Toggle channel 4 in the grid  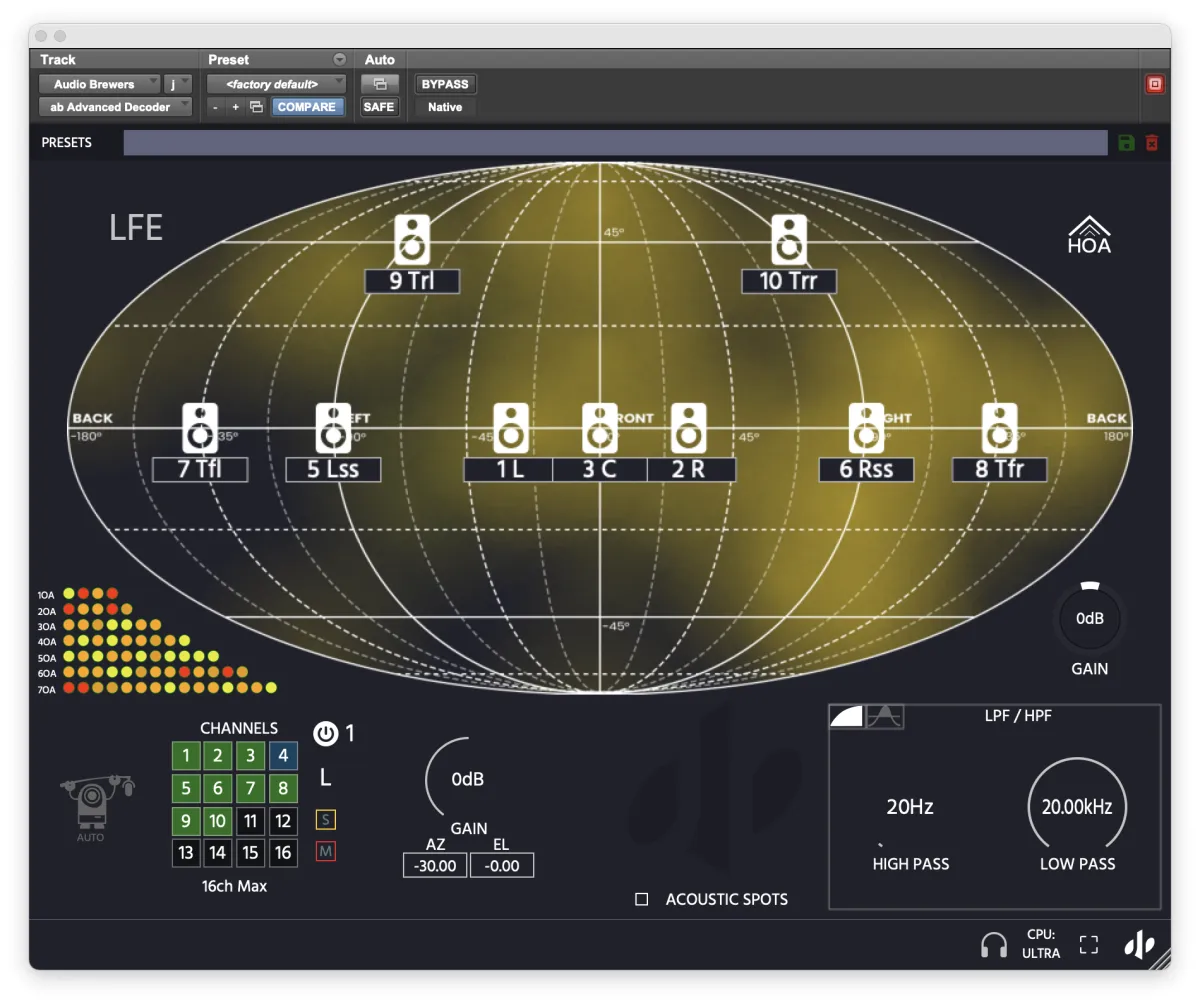tap(283, 756)
